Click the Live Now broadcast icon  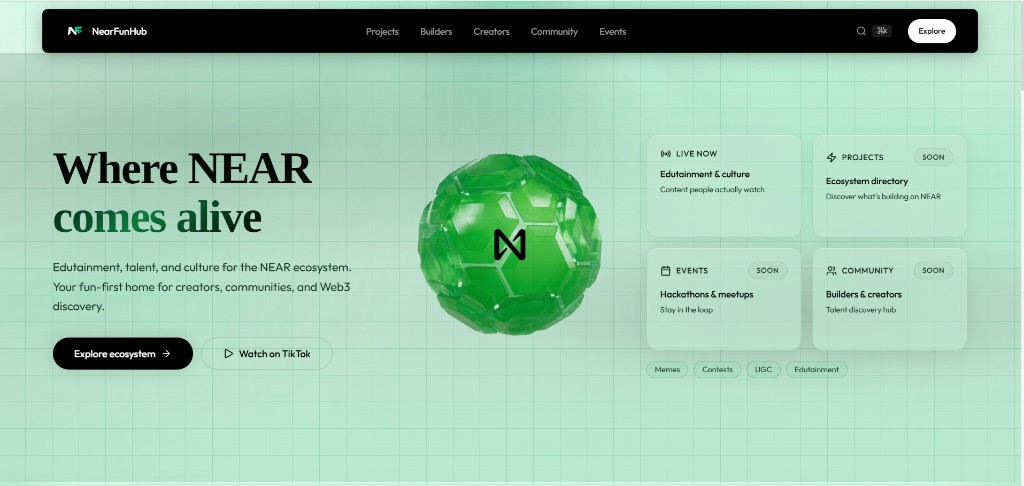click(665, 154)
